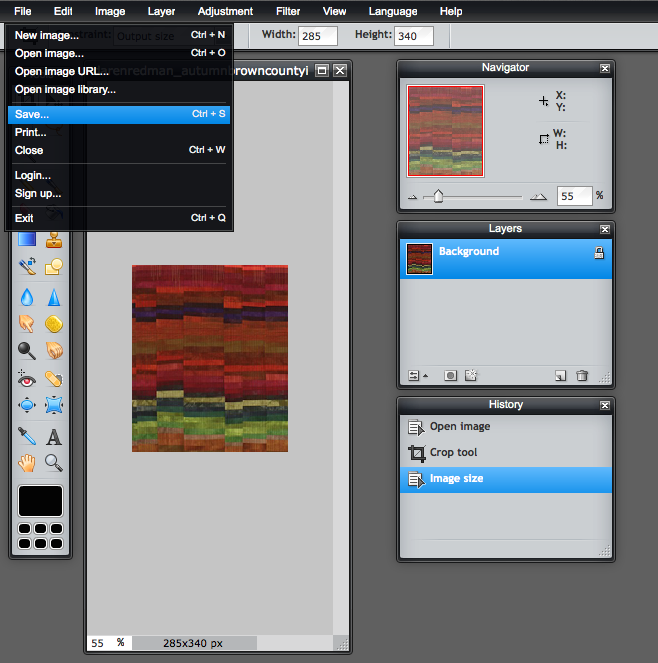The width and height of the screenshot is (658, 663).
Task: Choose Open image... from File menu
Action: tap(119, 53)
